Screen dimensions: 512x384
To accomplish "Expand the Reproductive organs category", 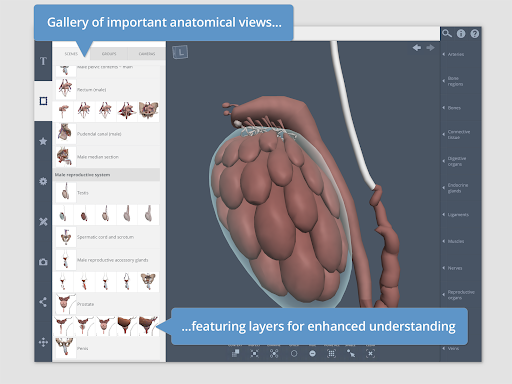I will click(461, 295).
